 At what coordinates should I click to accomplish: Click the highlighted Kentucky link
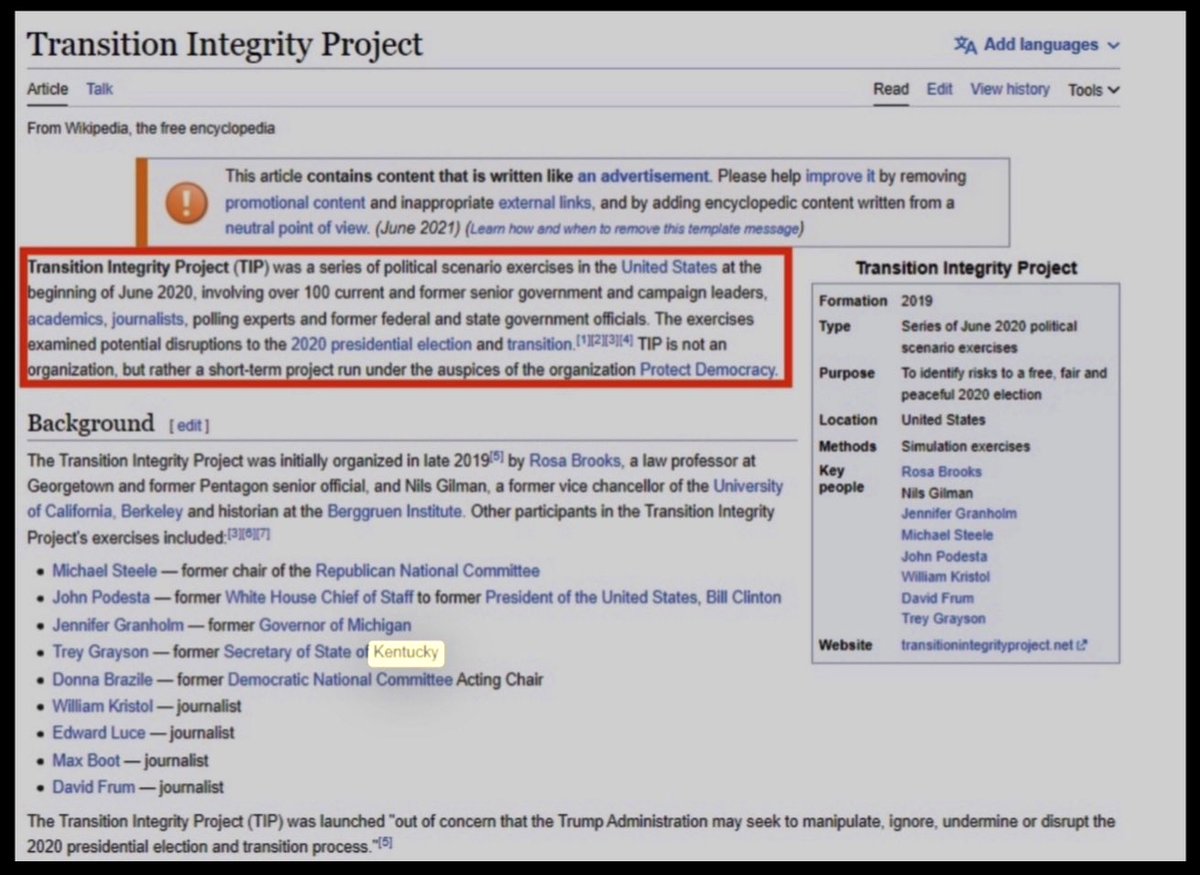click(x=405, y=652)
